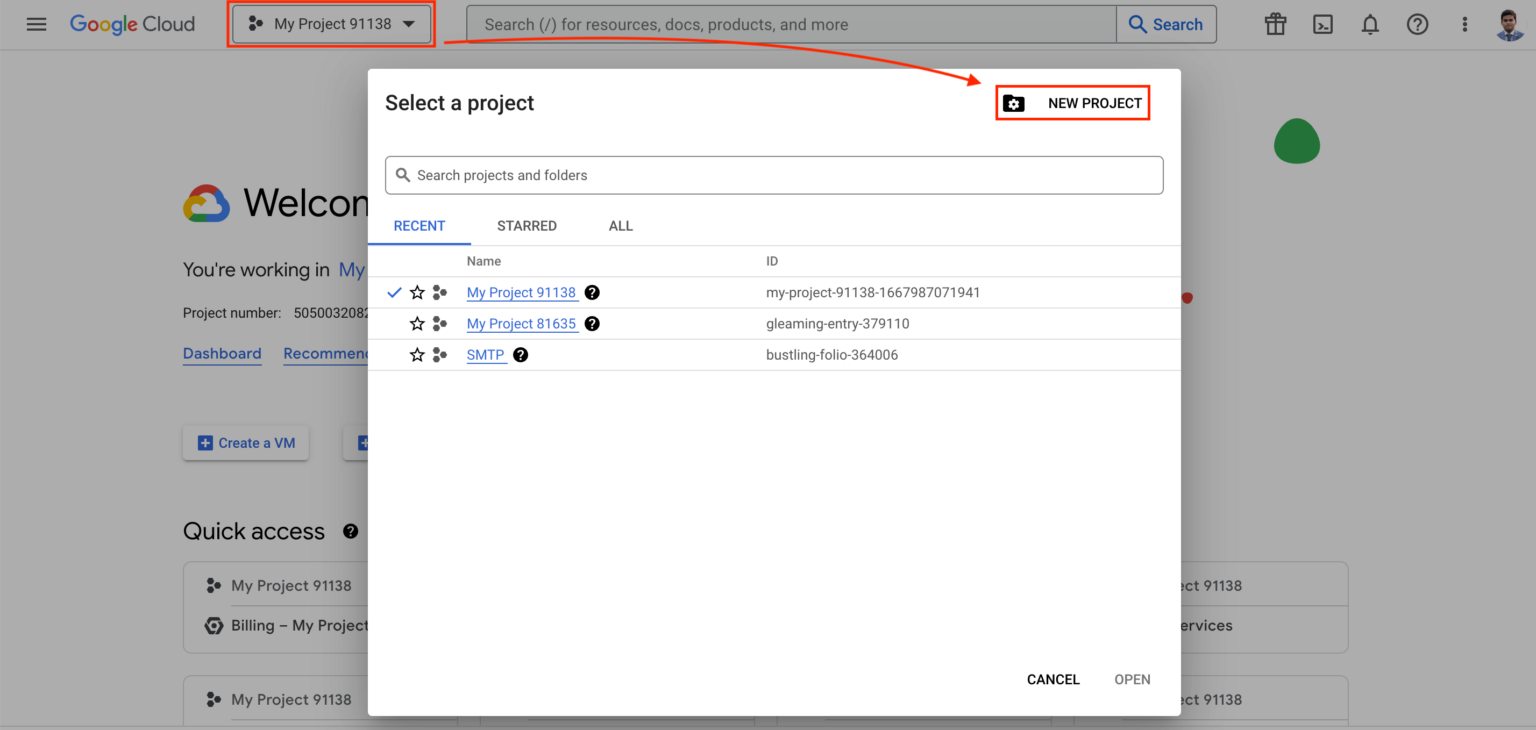Click the question mark icon next to SMTP
This screenshot has width=1536, height=730.
tap(520, 355)
